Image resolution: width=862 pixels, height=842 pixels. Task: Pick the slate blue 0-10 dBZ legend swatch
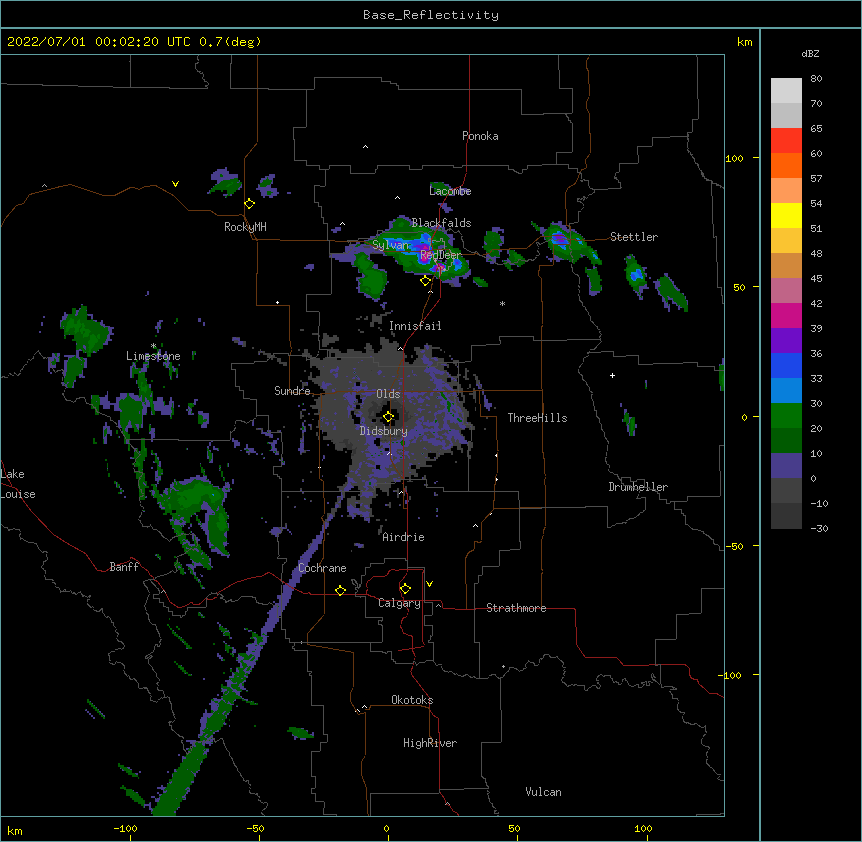(786, 466)
